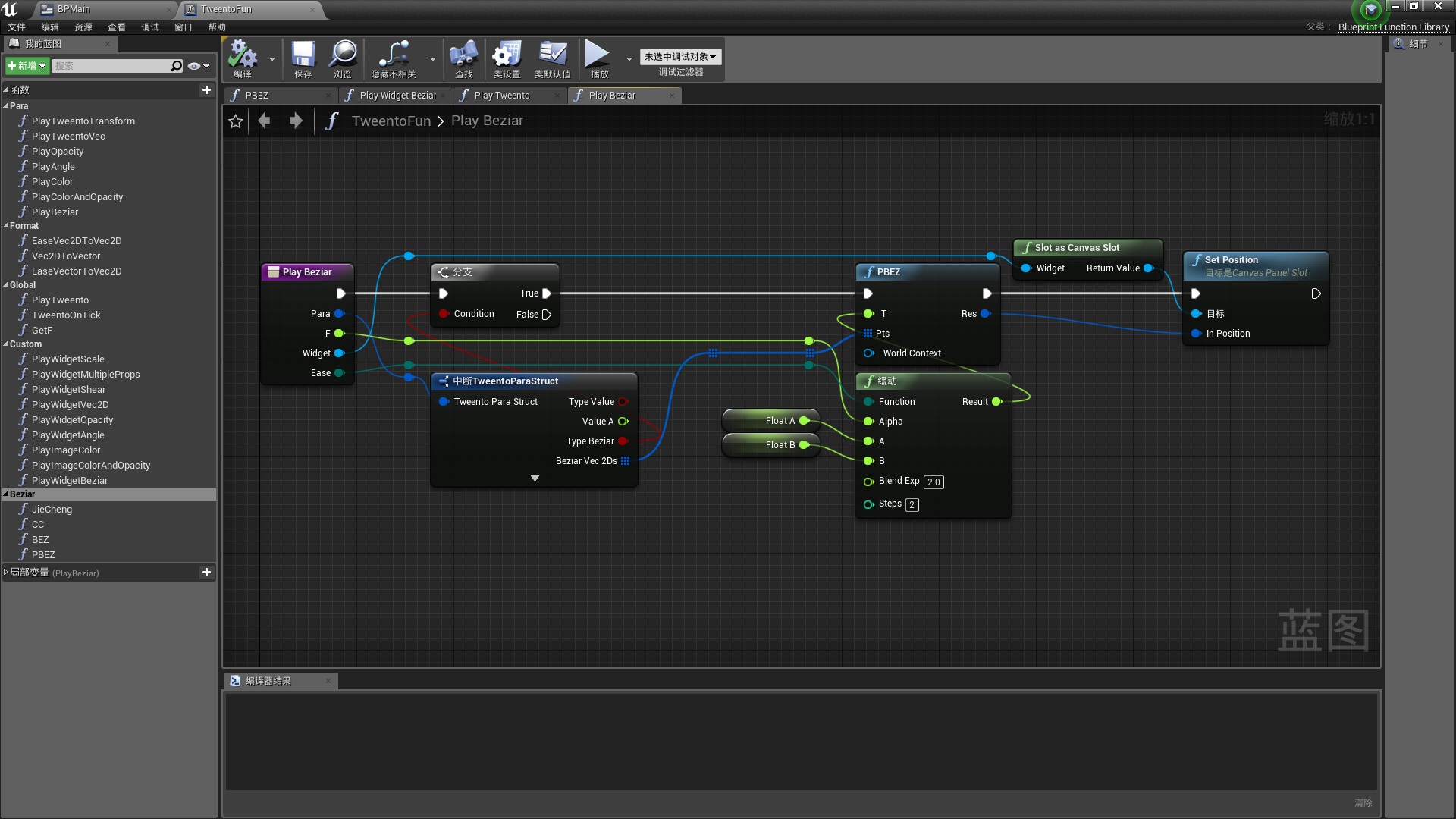Click the Save toolbar icon
1456x819 pixels.
point(303,59)
